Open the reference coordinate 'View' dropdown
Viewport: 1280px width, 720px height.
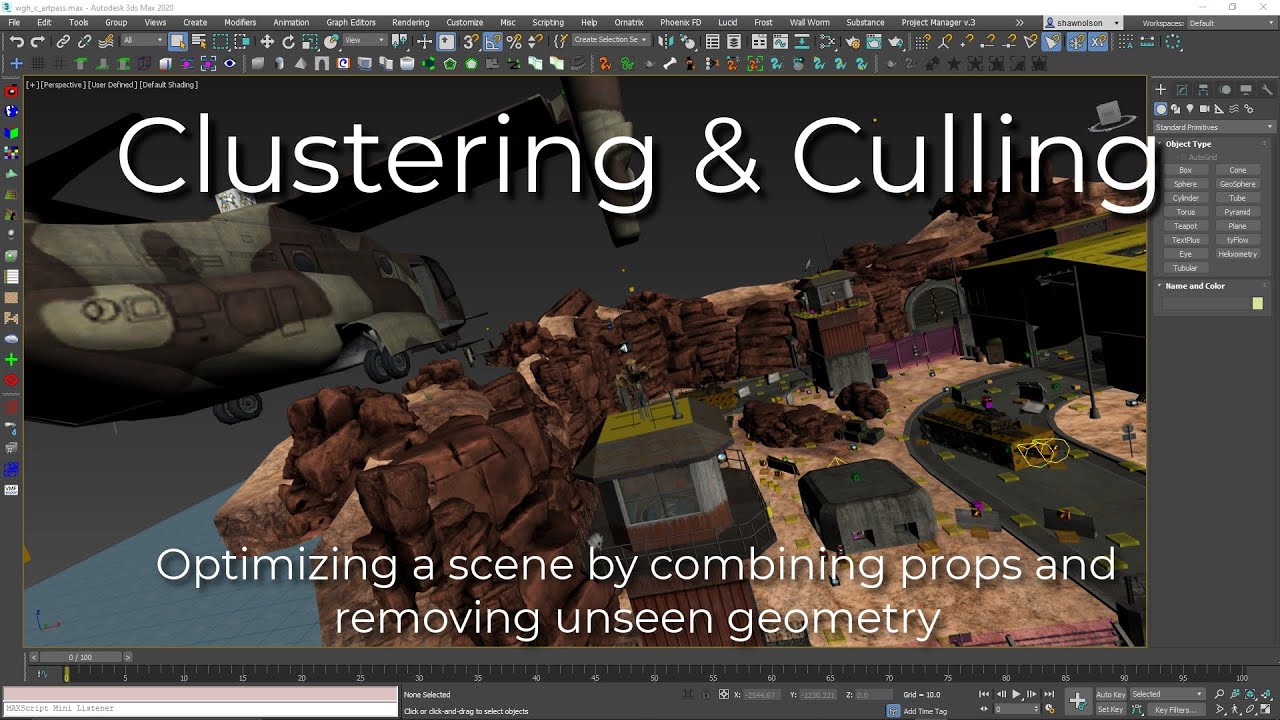[x=366, y=41]
